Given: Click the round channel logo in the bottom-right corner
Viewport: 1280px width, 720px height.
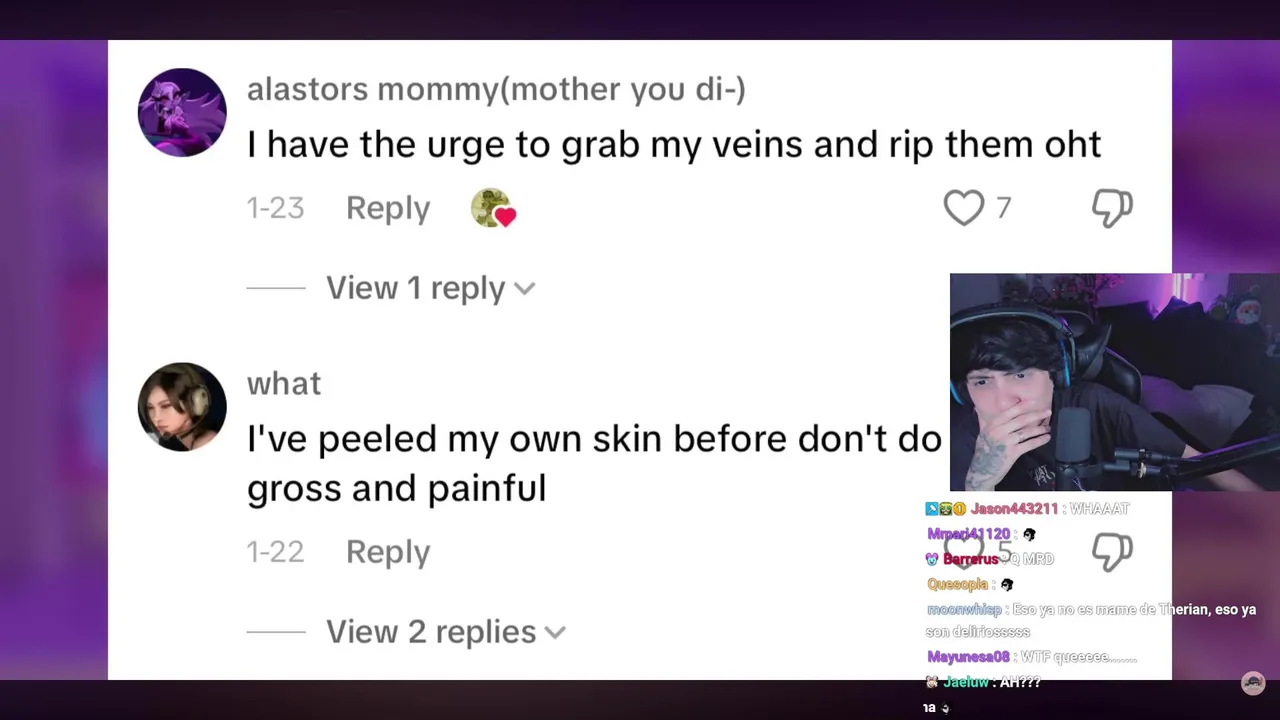Looking at the screenshot, I should click(x=1252, y=683).
